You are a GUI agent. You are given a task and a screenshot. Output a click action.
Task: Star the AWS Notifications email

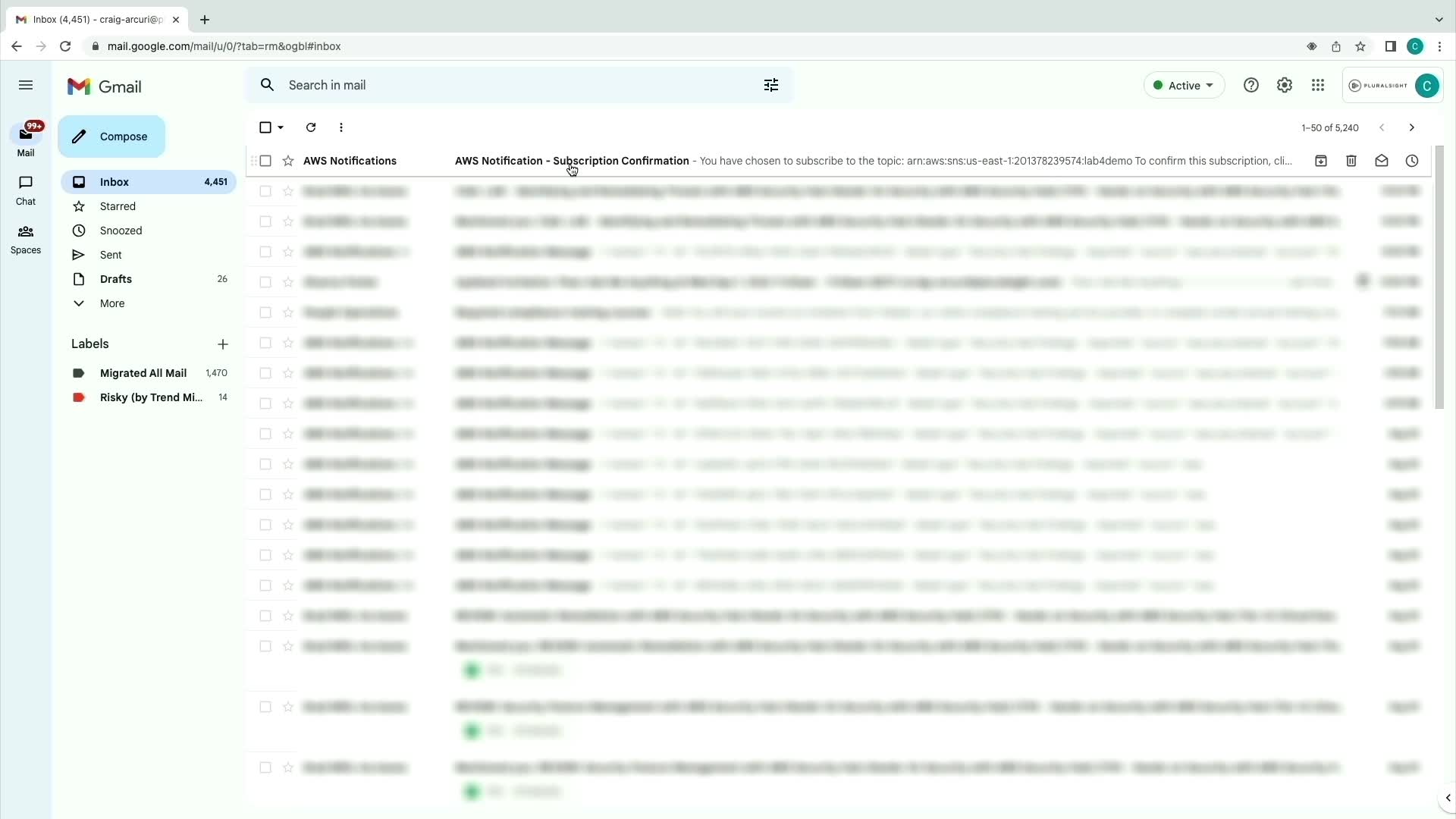[288, 161]
